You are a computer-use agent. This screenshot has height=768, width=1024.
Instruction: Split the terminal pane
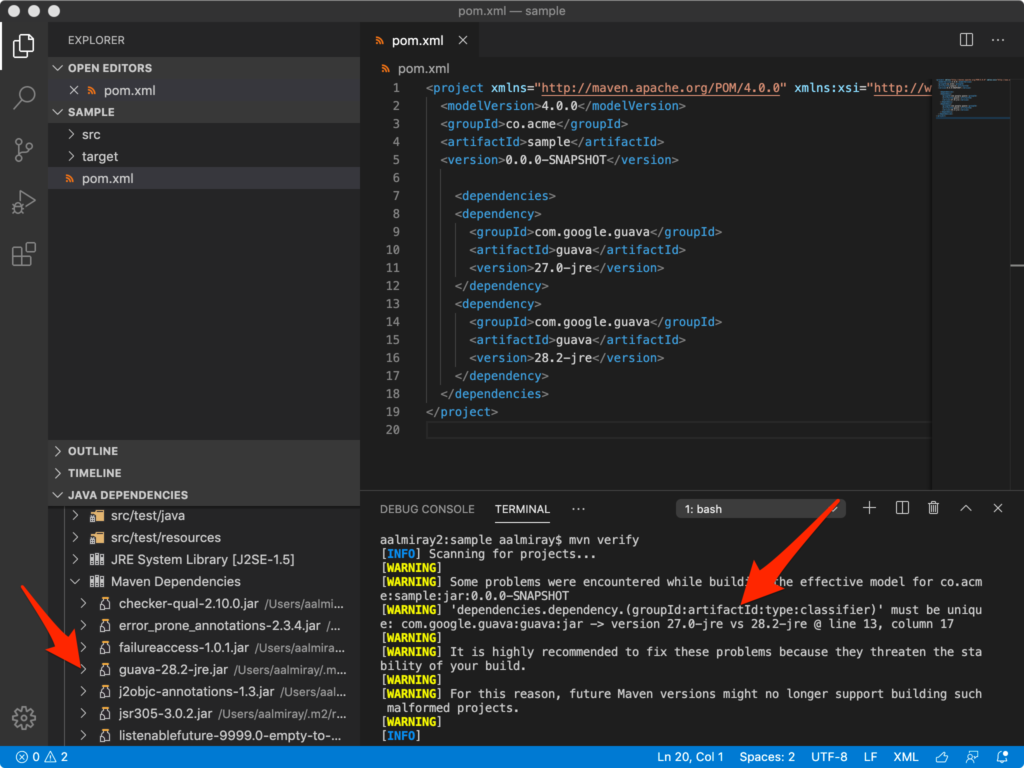pos(902,508)
